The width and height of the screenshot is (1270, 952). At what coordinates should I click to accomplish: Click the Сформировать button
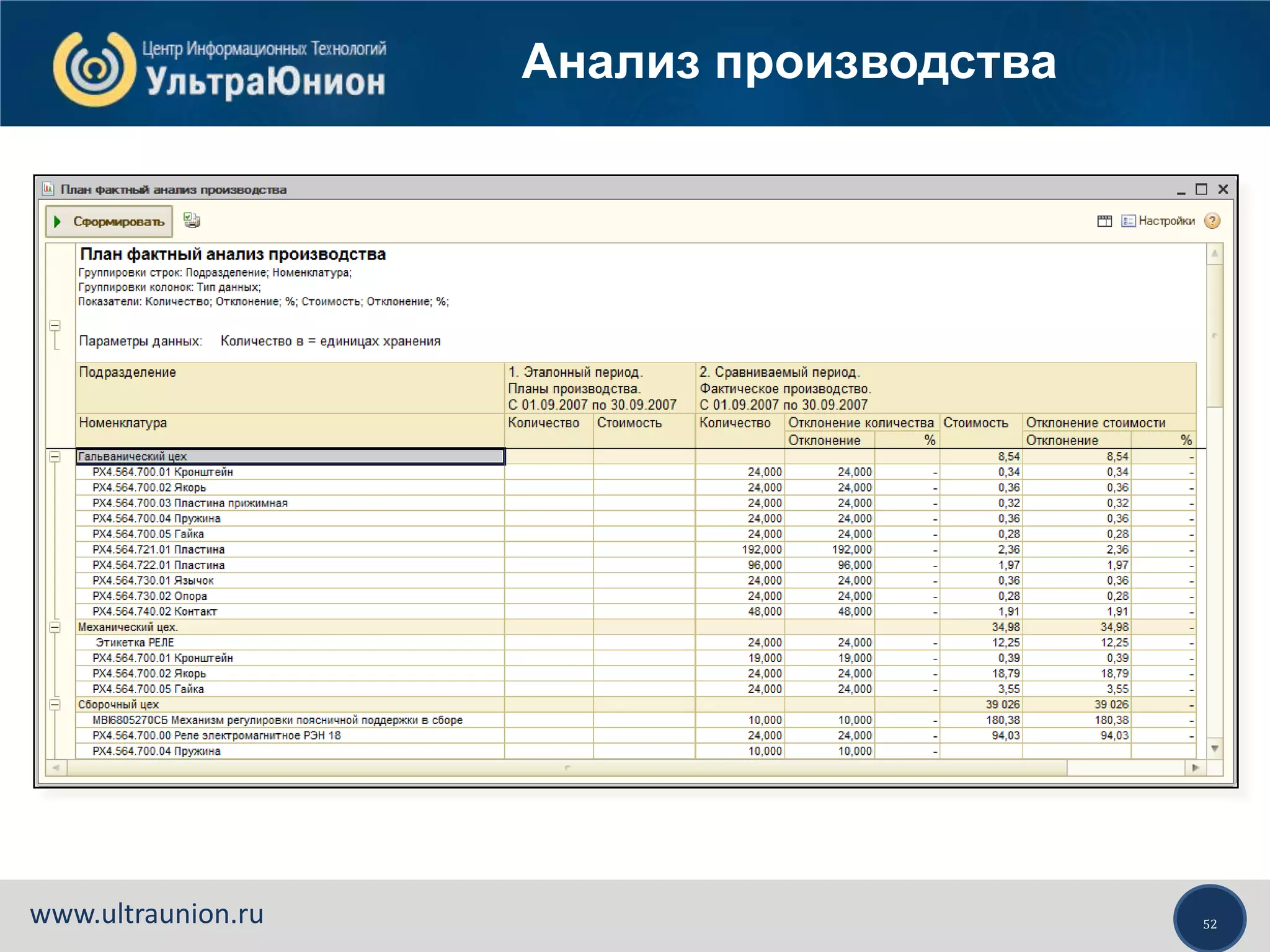pyautogui.click(x=109, y=221)
